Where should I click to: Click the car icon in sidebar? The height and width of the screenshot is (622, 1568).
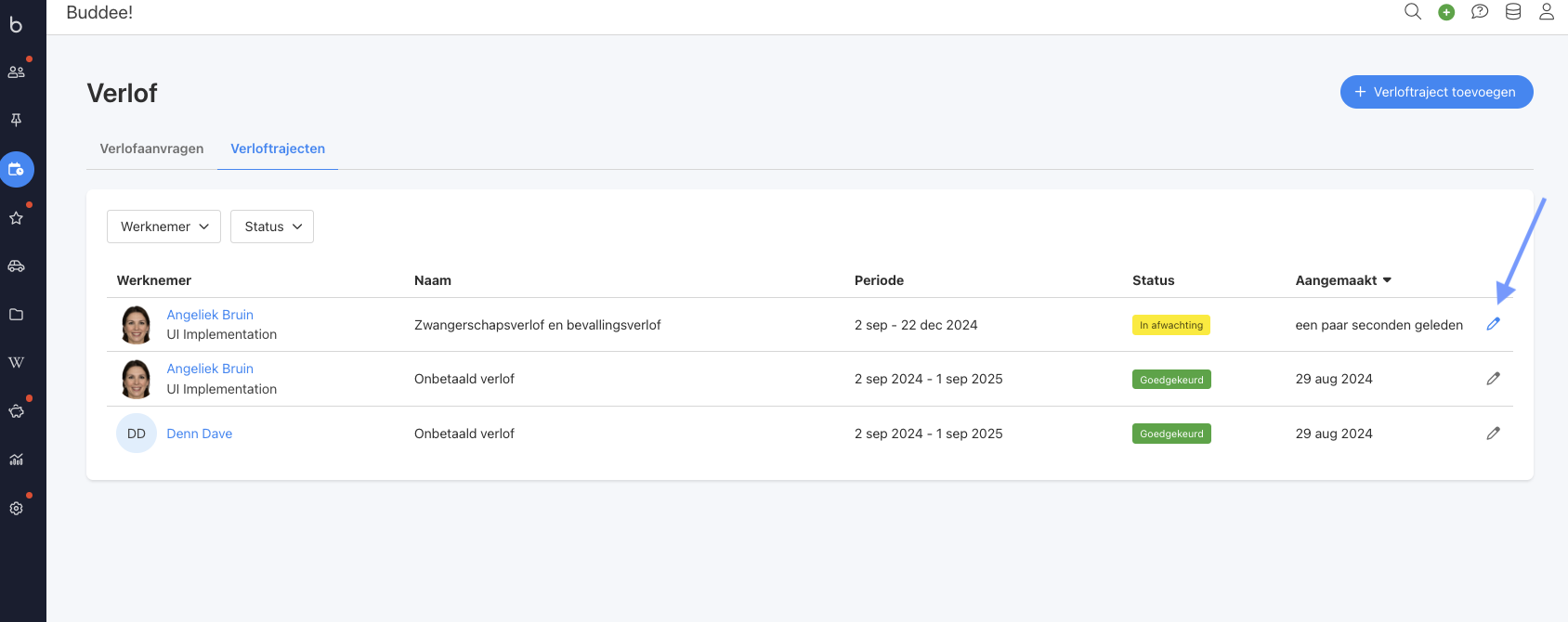tap(16, 266)
